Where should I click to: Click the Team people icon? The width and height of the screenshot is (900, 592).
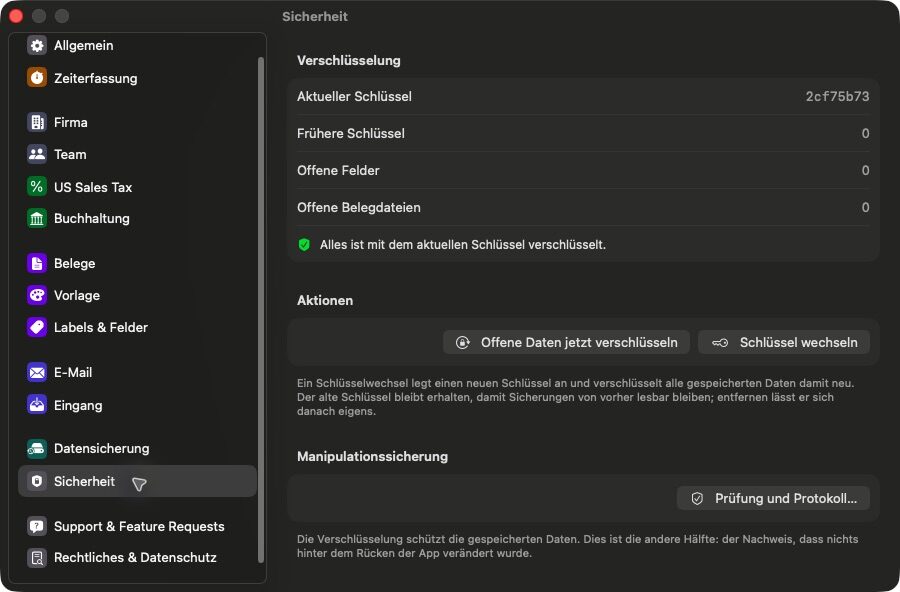37,154
